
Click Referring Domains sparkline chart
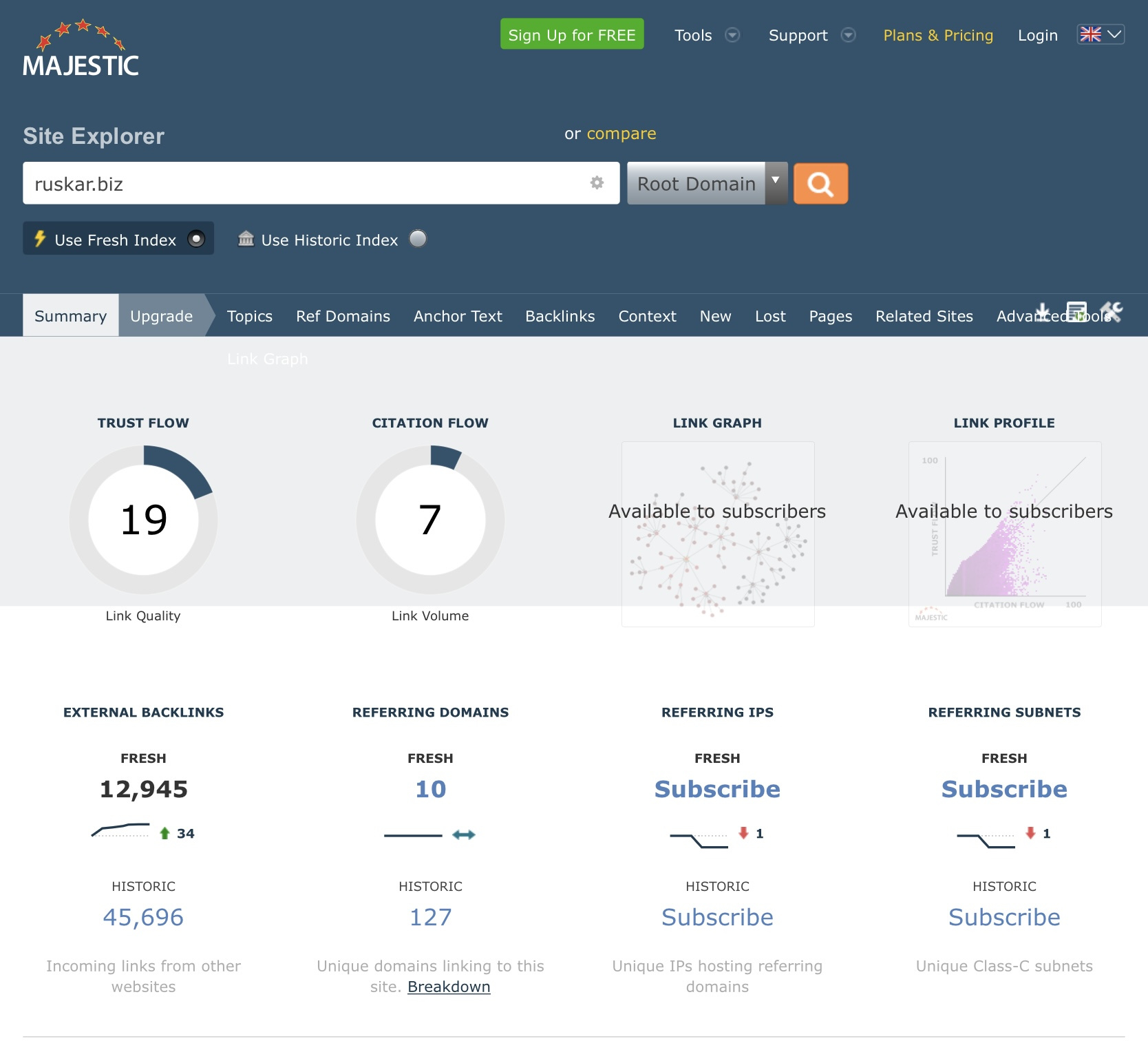[413, 835]
